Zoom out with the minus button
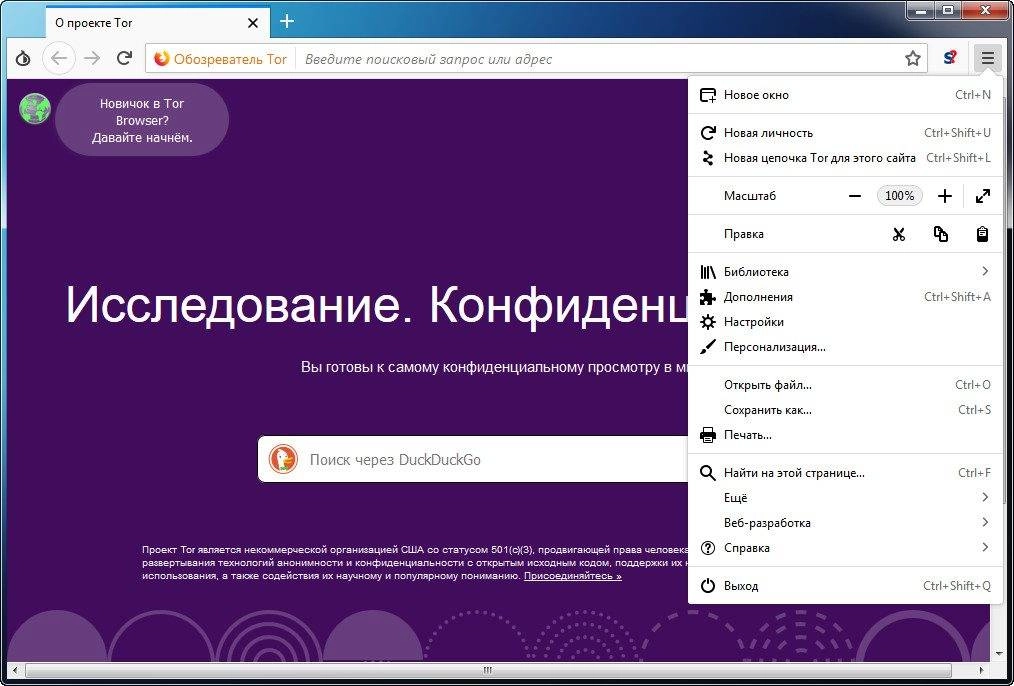This screenshot has width=1014, height=686. click(855, 196)
